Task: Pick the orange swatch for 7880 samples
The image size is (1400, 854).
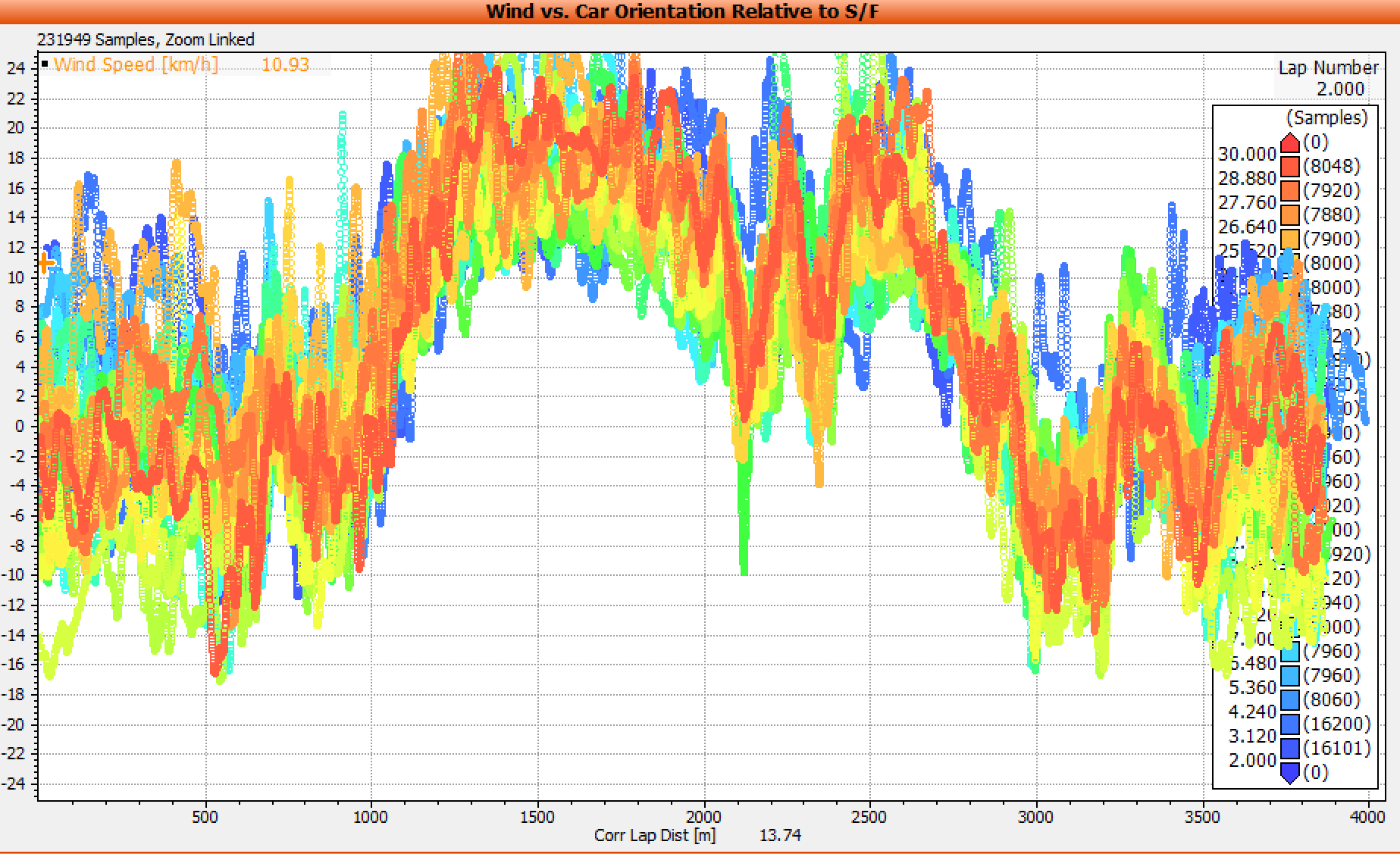Action: click(x=1290, y=214)
